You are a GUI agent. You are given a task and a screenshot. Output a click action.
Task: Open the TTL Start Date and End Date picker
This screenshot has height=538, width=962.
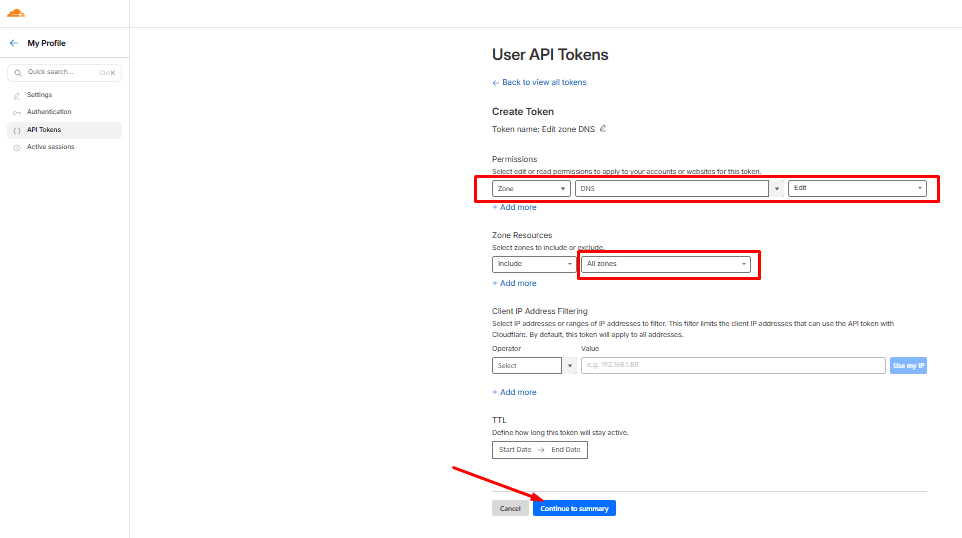[x=540, y=450]
